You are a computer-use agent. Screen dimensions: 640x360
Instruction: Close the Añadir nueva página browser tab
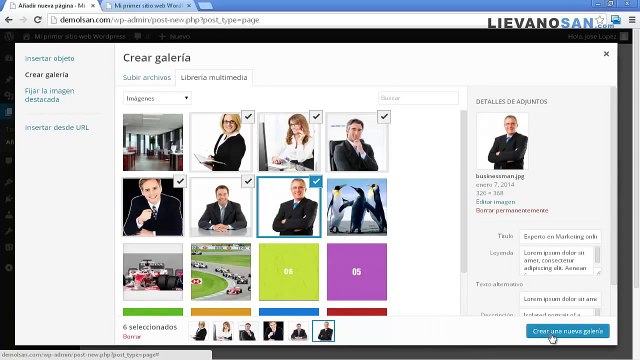(93, 6)
